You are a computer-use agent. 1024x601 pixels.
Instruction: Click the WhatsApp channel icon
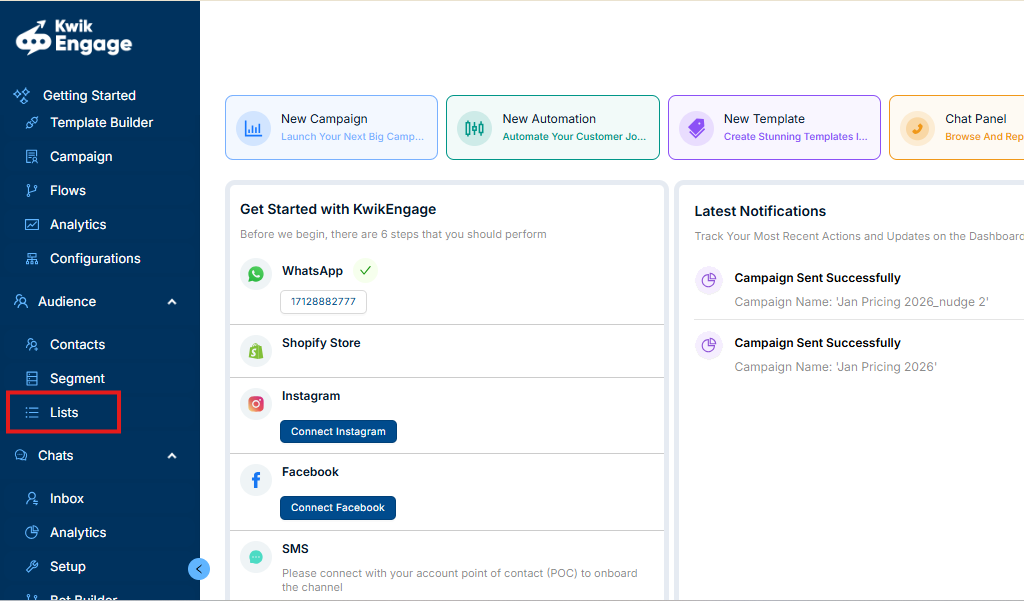[x=256, y=274]
